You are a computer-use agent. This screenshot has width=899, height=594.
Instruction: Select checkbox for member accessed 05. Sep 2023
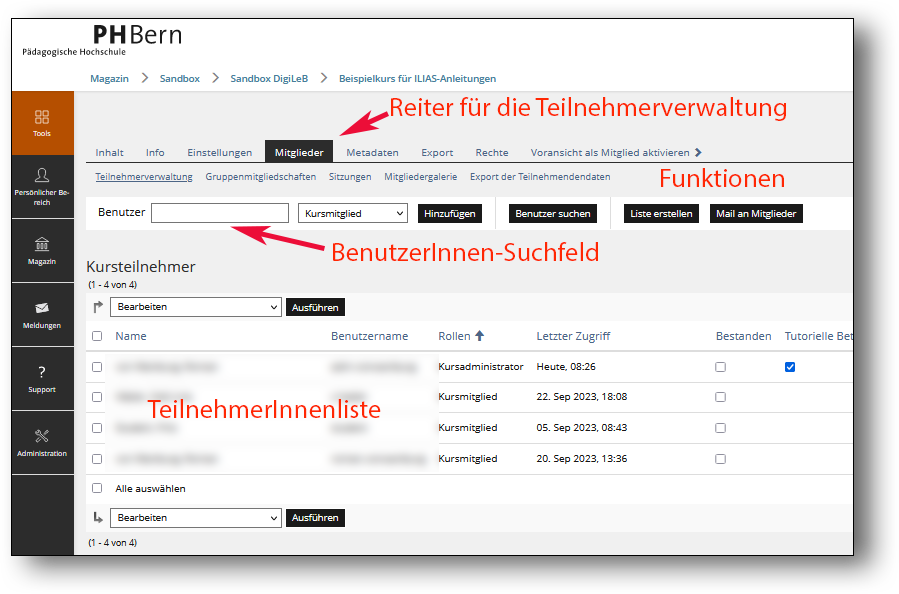click(x=97, y=428)
